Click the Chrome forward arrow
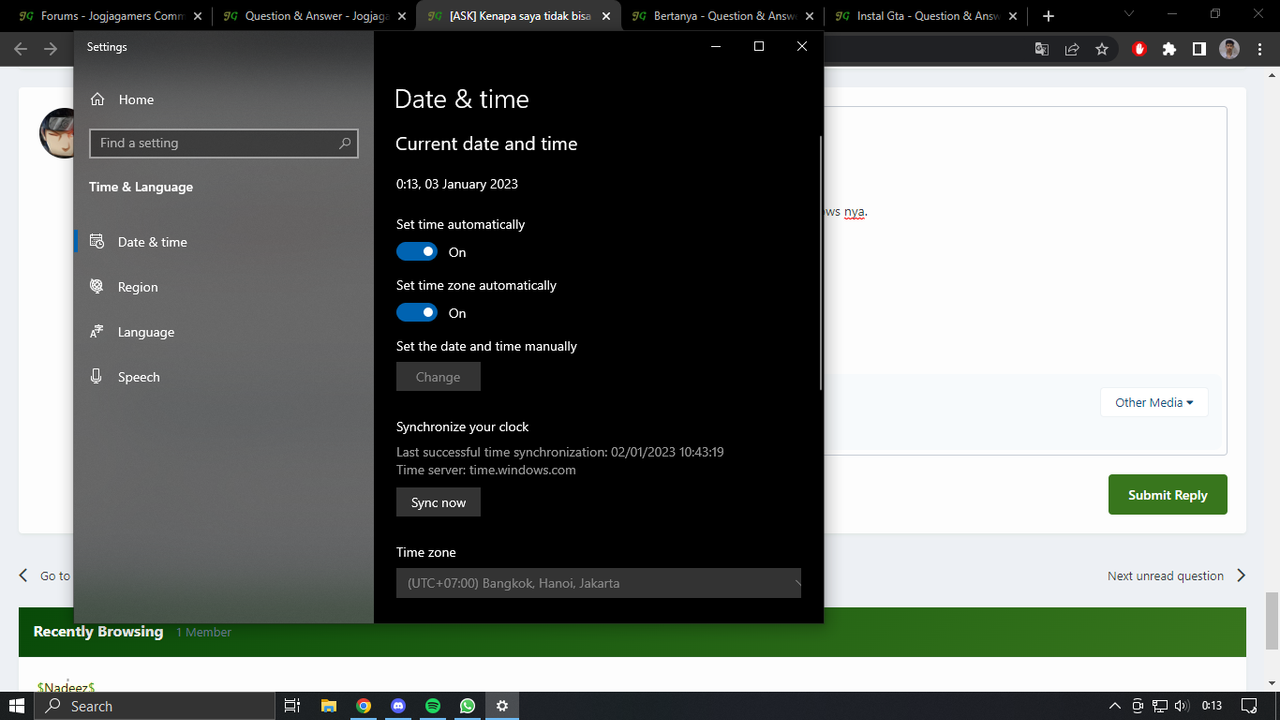 [51, 49]
